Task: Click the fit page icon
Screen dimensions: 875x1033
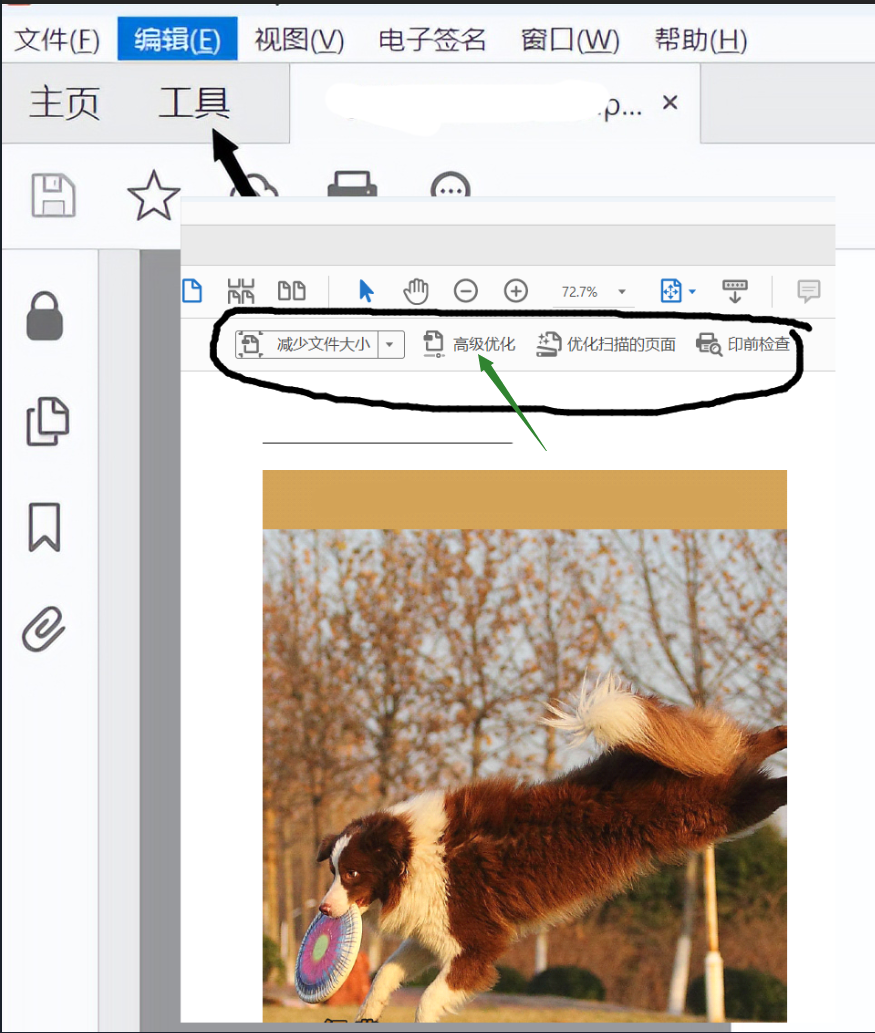Action: tap(671, 291)
